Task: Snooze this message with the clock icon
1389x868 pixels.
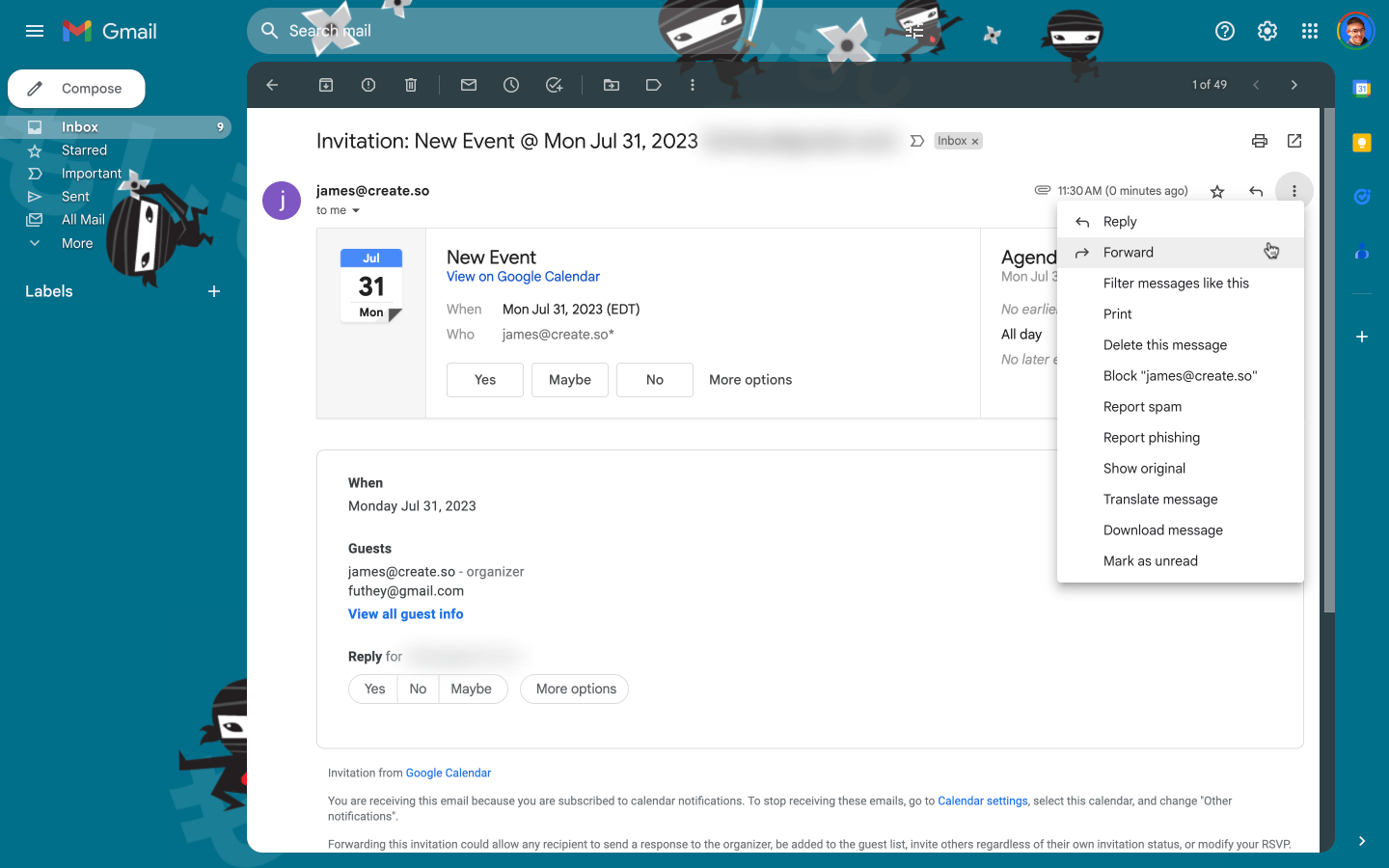Action: [x=510, y=85]
